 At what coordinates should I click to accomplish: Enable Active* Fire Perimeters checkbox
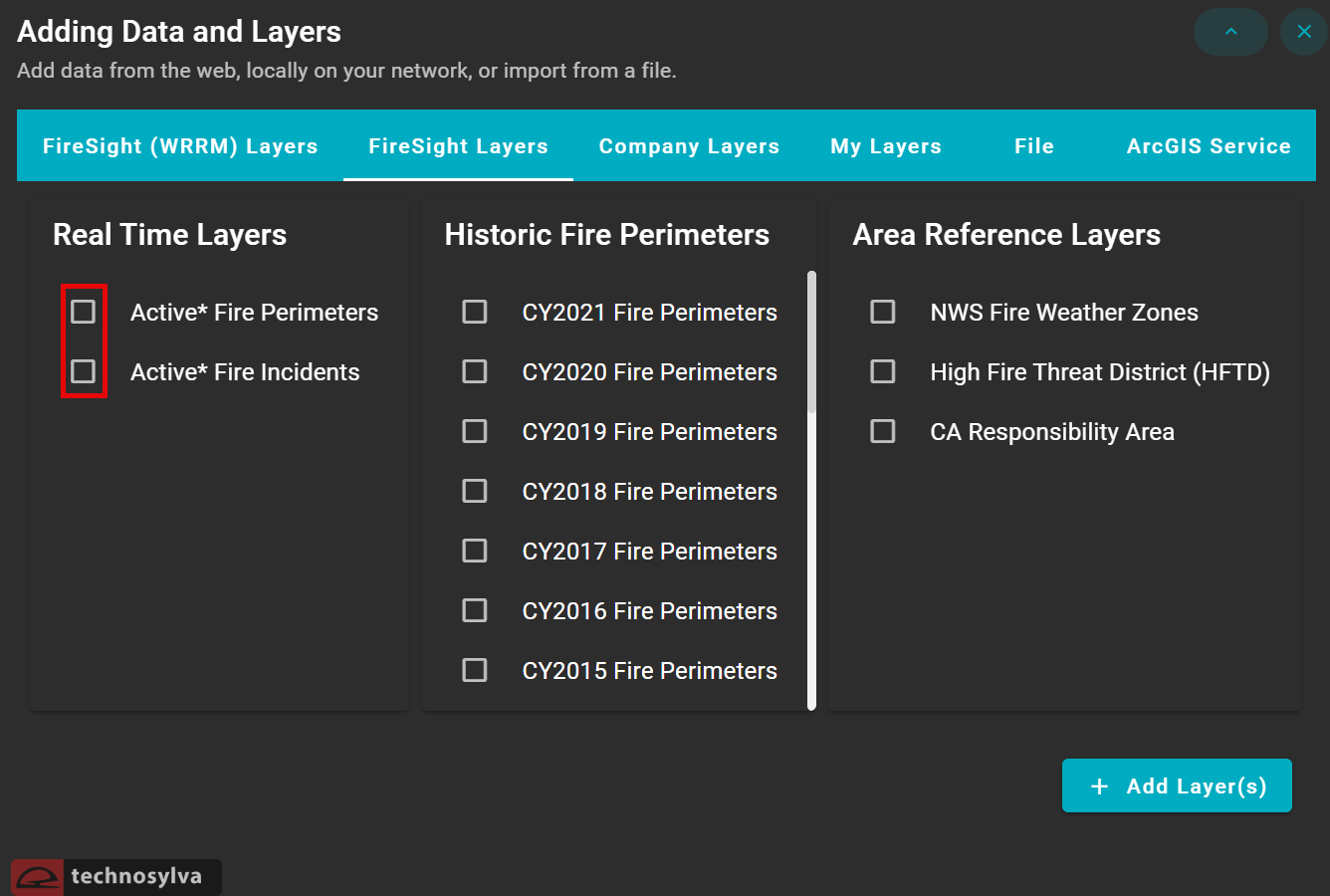coord(84,312)
